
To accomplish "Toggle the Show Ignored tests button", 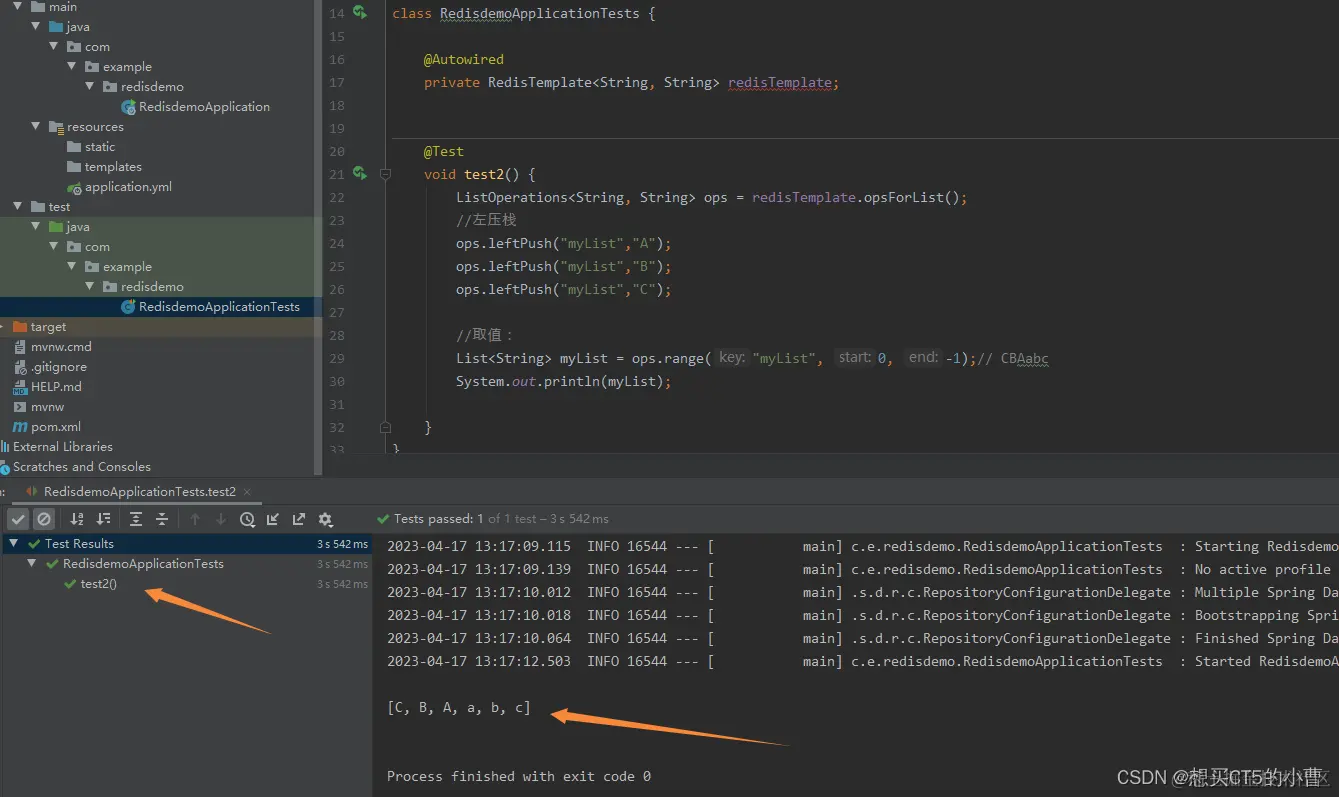I will [44, 519].
